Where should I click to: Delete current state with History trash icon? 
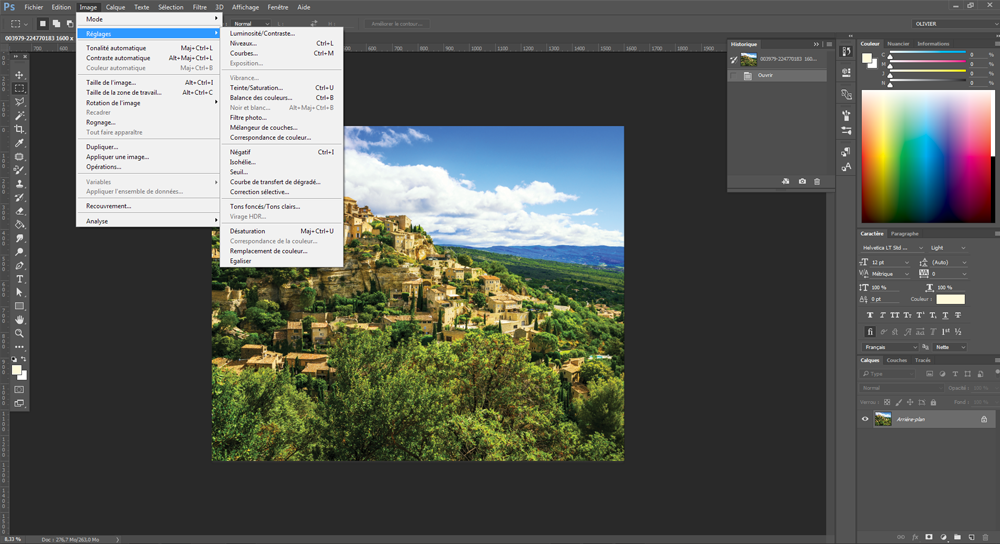(x=817, y=181)
